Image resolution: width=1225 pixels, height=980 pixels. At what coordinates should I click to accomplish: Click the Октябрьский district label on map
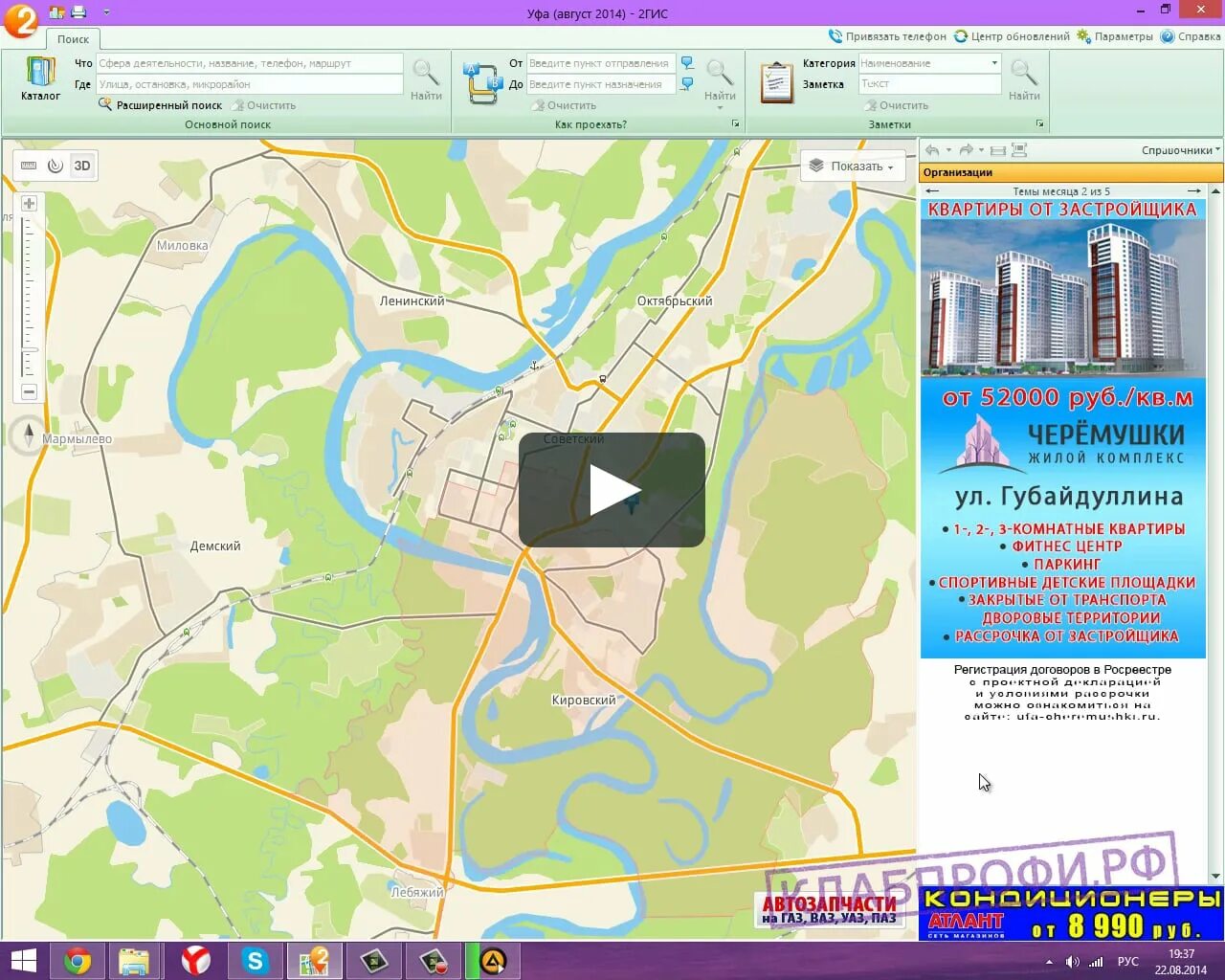[675, 301]
